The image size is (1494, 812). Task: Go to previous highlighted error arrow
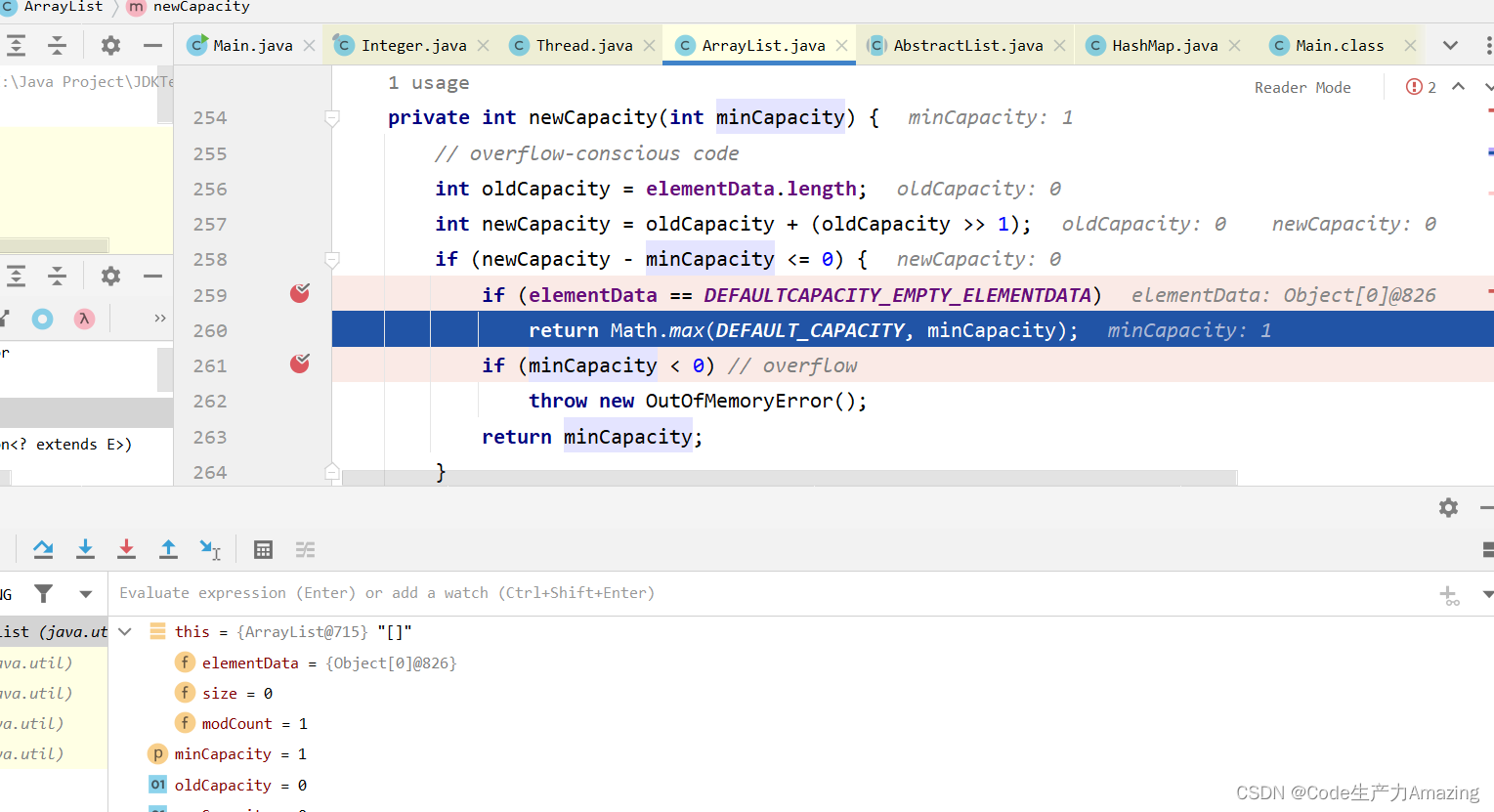point(1458,86)
